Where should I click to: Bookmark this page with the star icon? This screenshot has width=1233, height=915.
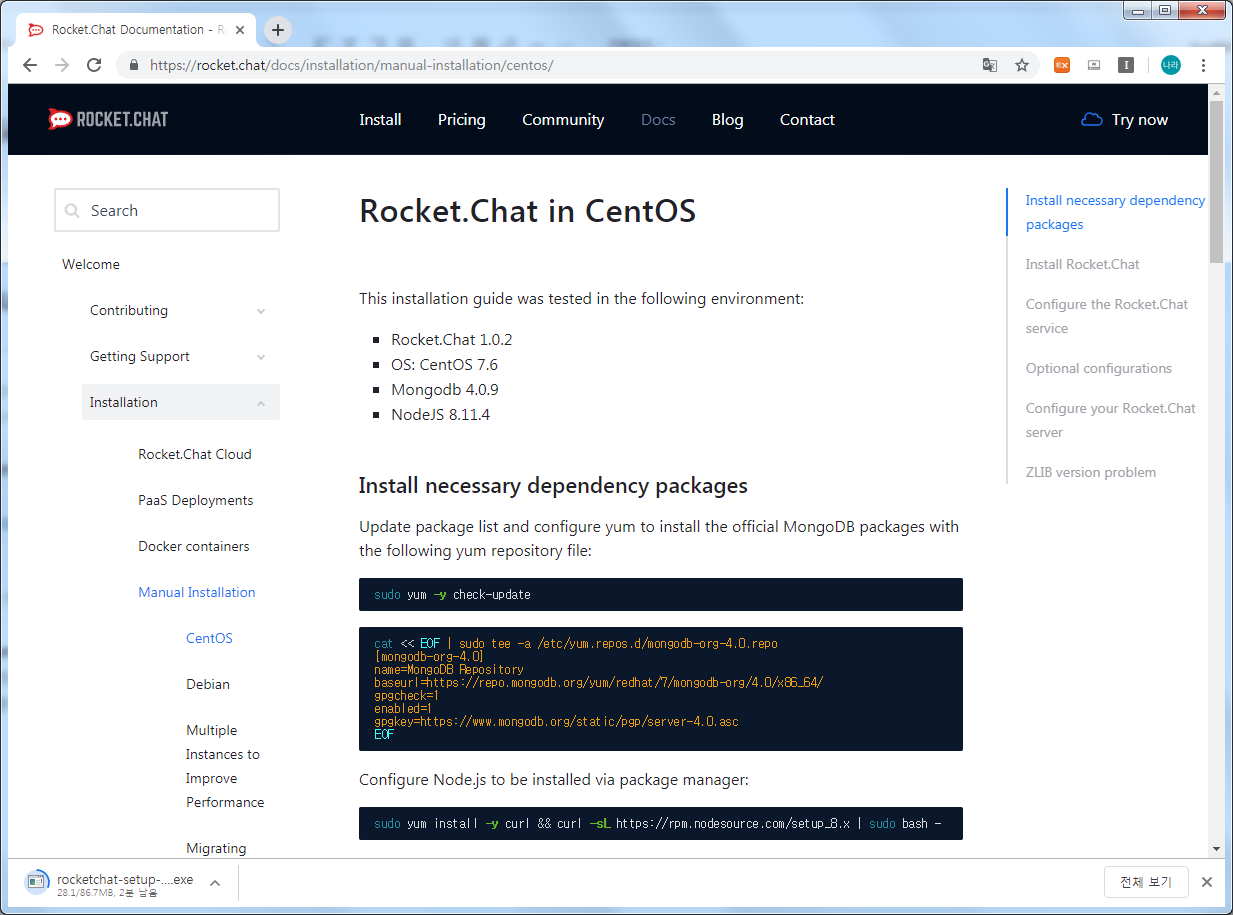click(1022, 65)
